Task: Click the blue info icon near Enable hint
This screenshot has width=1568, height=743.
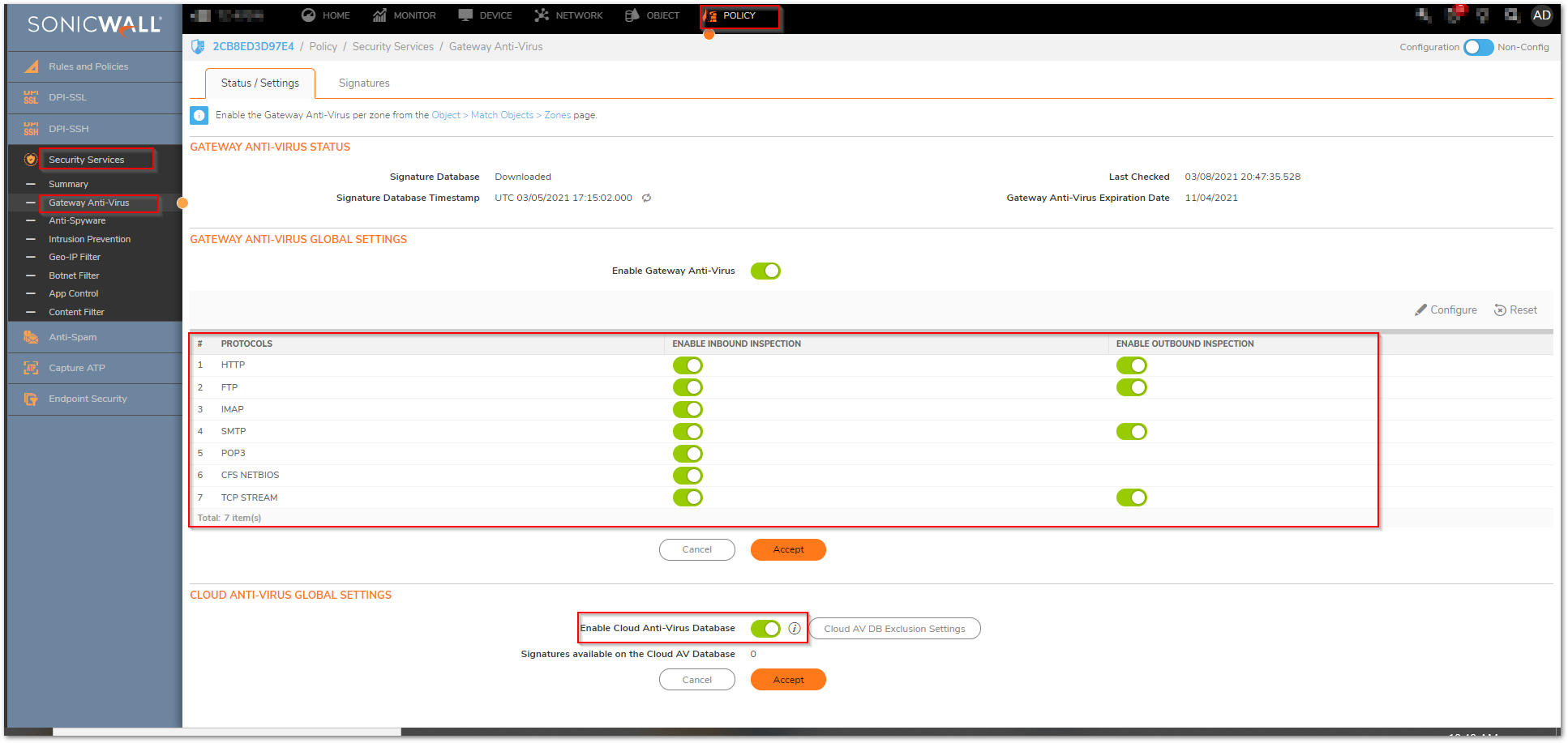Action: [199, 116]
